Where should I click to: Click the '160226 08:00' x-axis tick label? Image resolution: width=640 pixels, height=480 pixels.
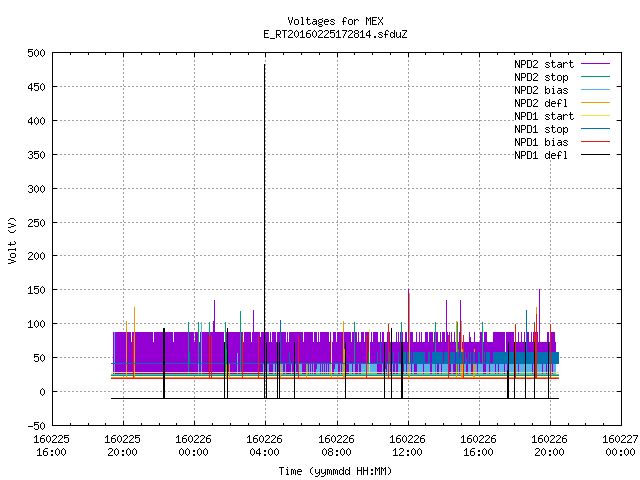click(336, 446)
